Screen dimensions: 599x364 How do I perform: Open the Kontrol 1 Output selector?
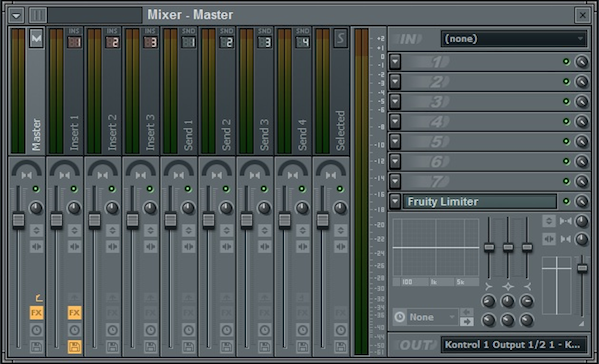[x=513, y=345]
